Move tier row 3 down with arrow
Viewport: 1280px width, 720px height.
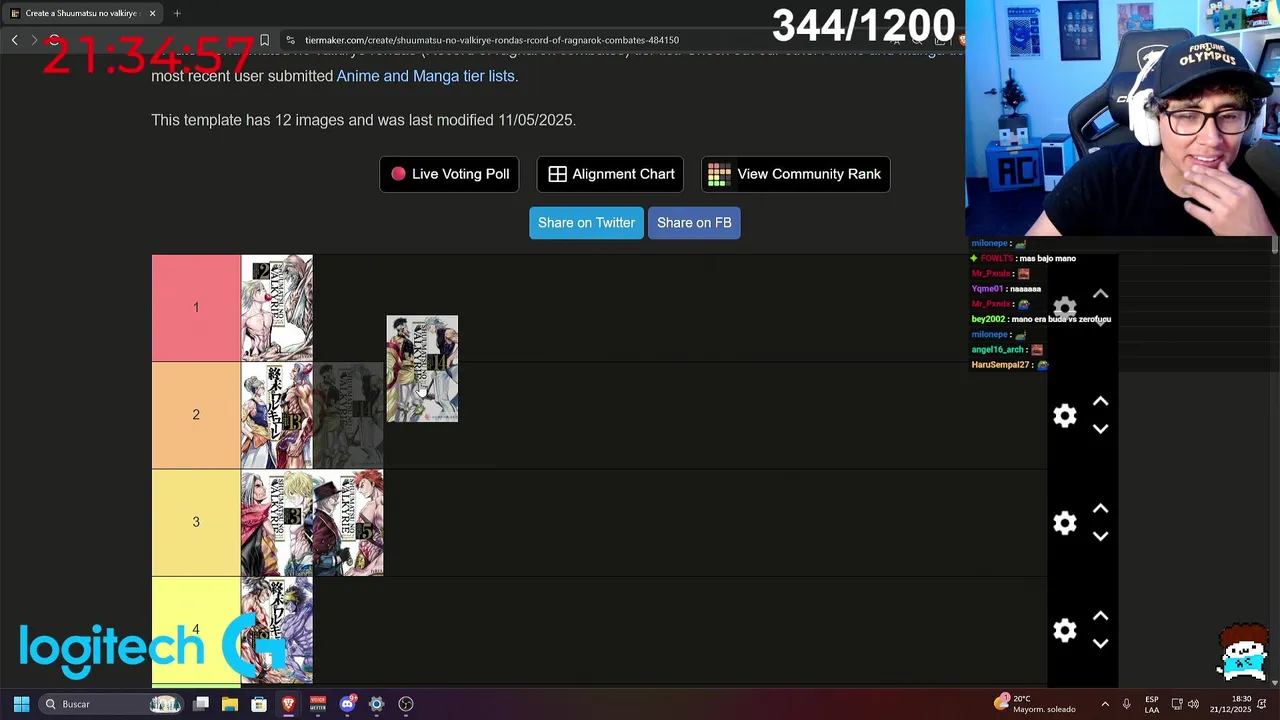point(1100,537)
